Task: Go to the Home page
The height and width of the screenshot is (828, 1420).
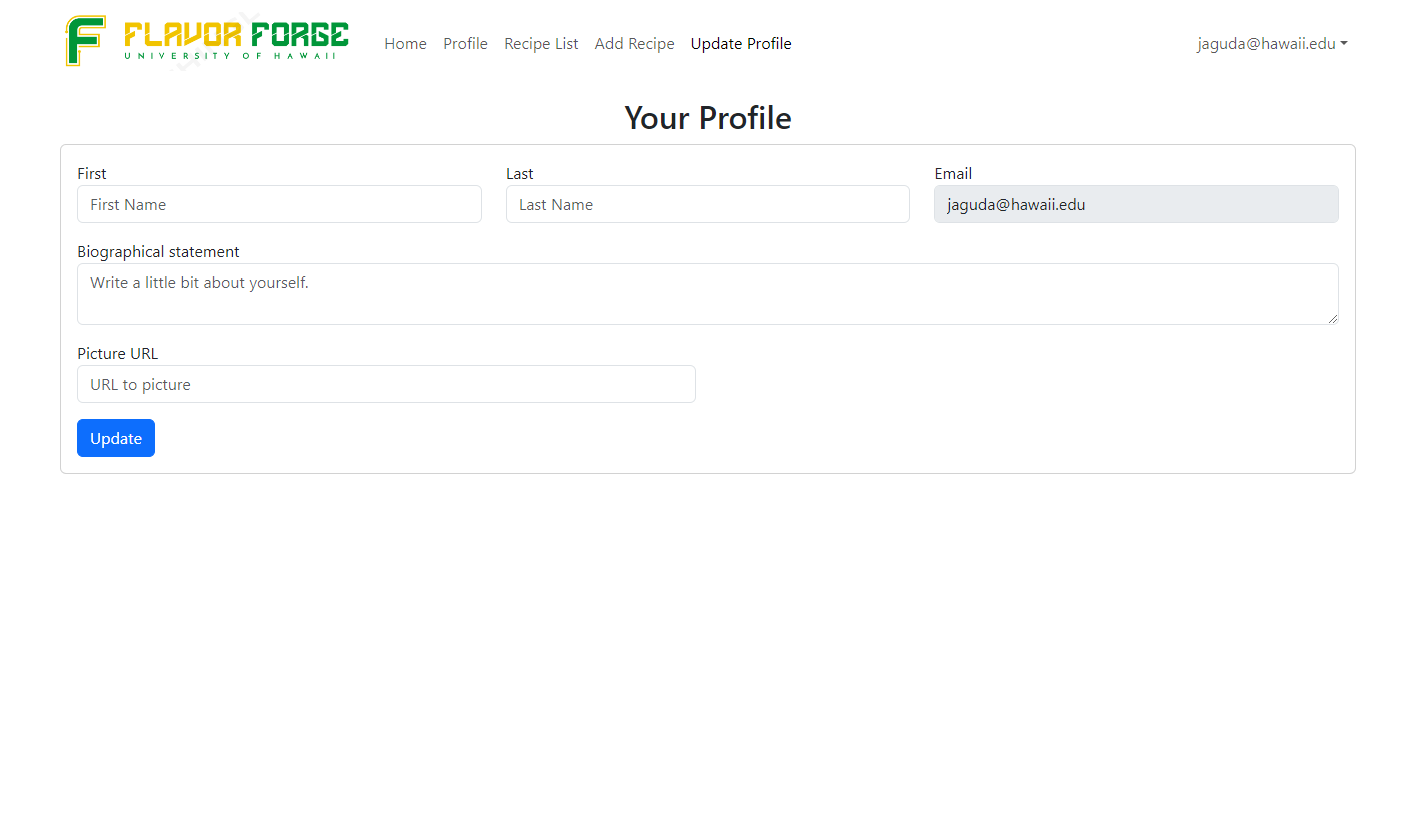Action: click(405, 44)
